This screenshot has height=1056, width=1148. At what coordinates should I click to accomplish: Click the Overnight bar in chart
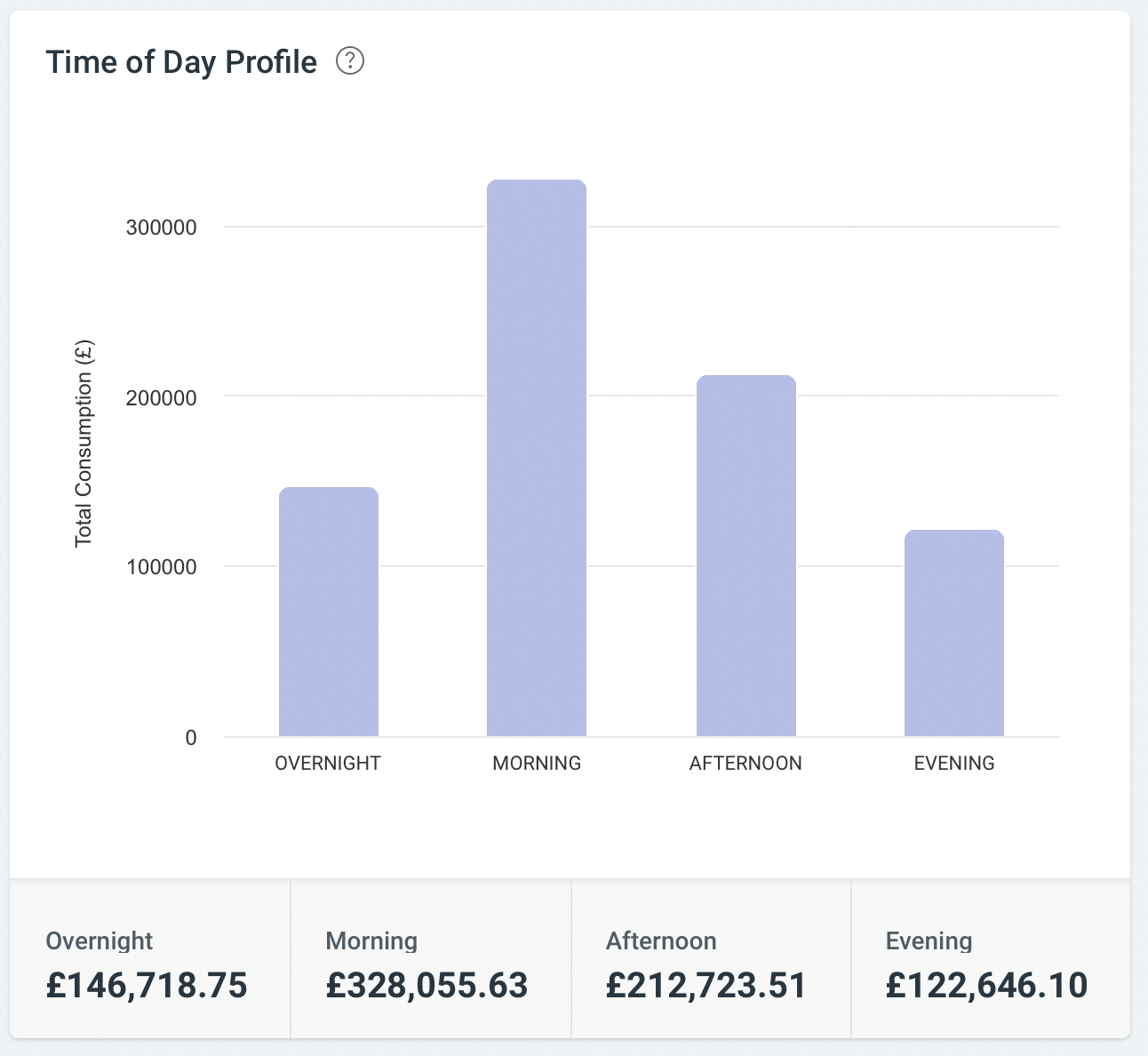(329, 612)
